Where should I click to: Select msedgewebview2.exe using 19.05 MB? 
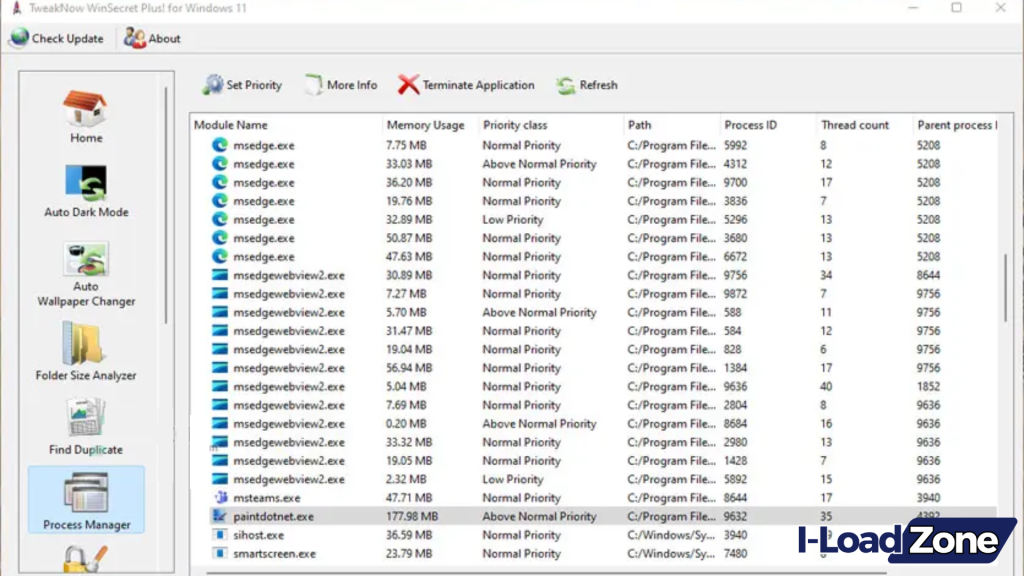603,461
